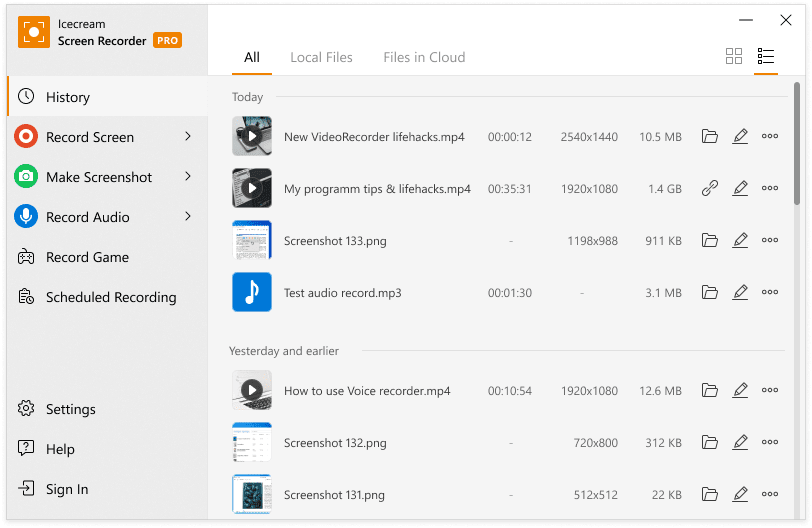Switch to the Local Files tab
This screenshot has height=528, width=812.
[x=321, y=57]
